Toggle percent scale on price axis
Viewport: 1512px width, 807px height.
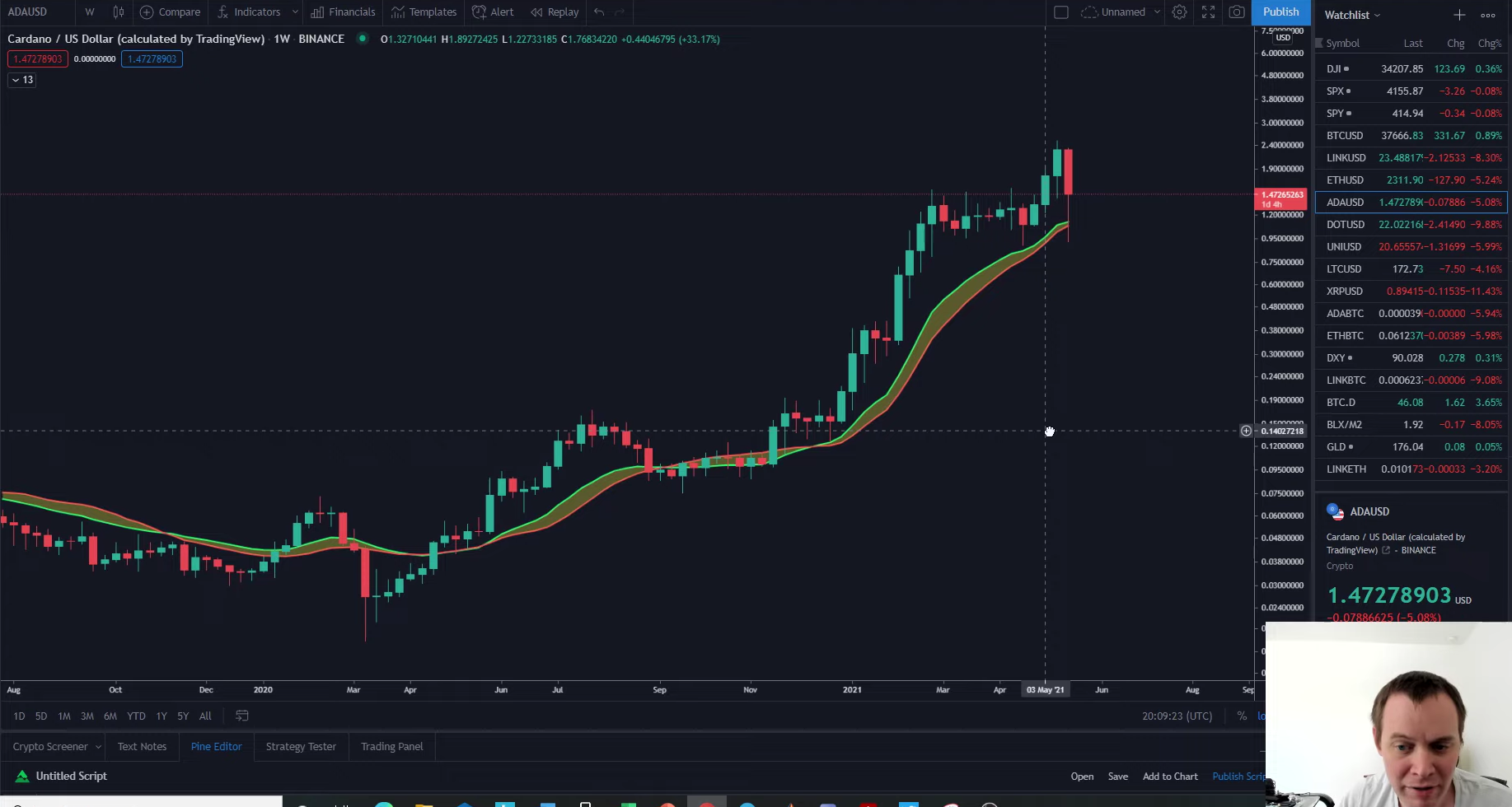click(1242, 716)
